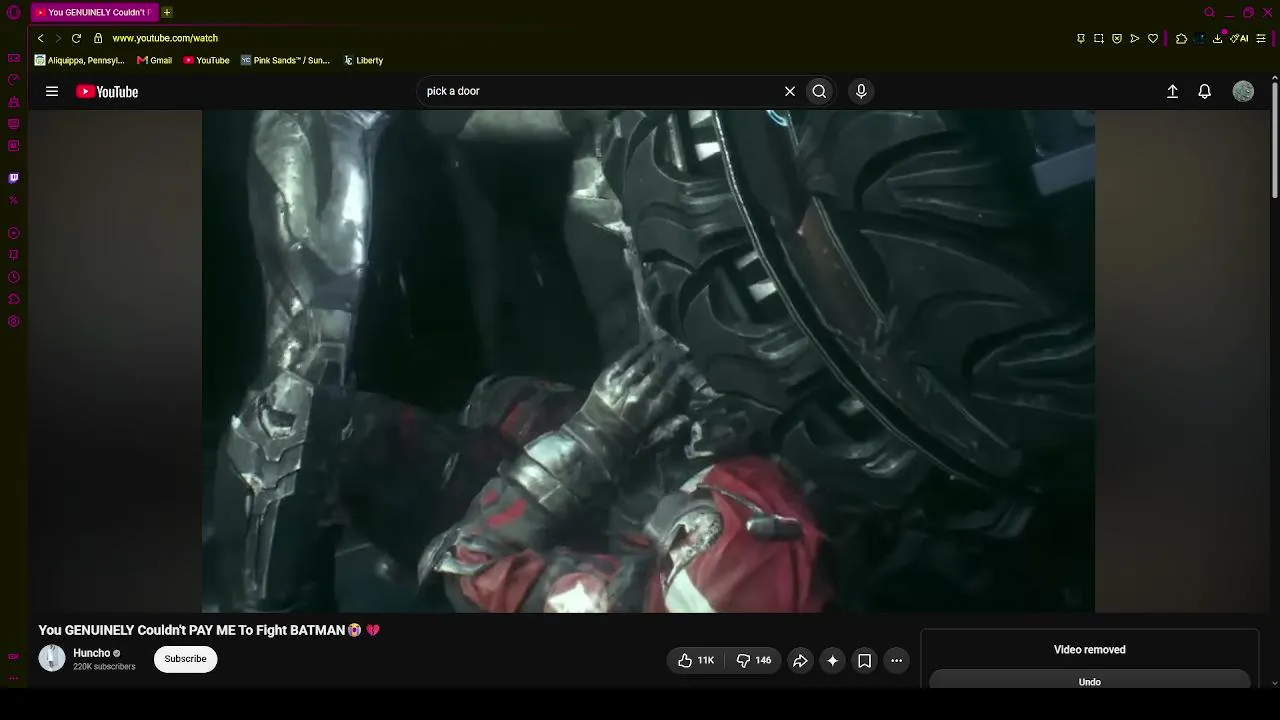The image size is (1280, 720).
Task: Open the YouTube bookmark
Action: click(206, 60)
